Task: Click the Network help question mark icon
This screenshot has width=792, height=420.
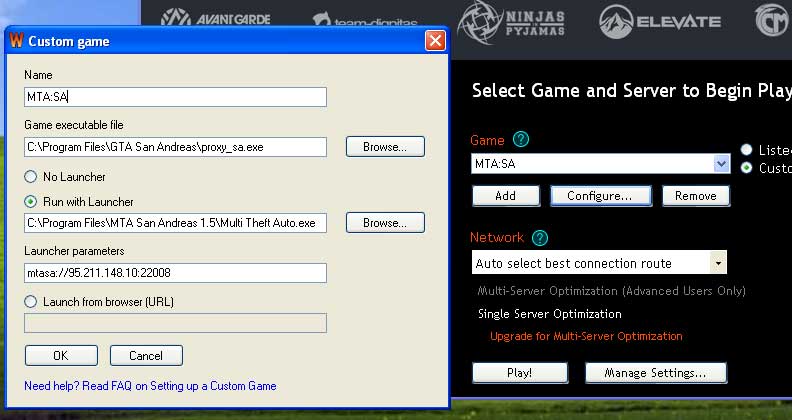Action: click(540, 238)
